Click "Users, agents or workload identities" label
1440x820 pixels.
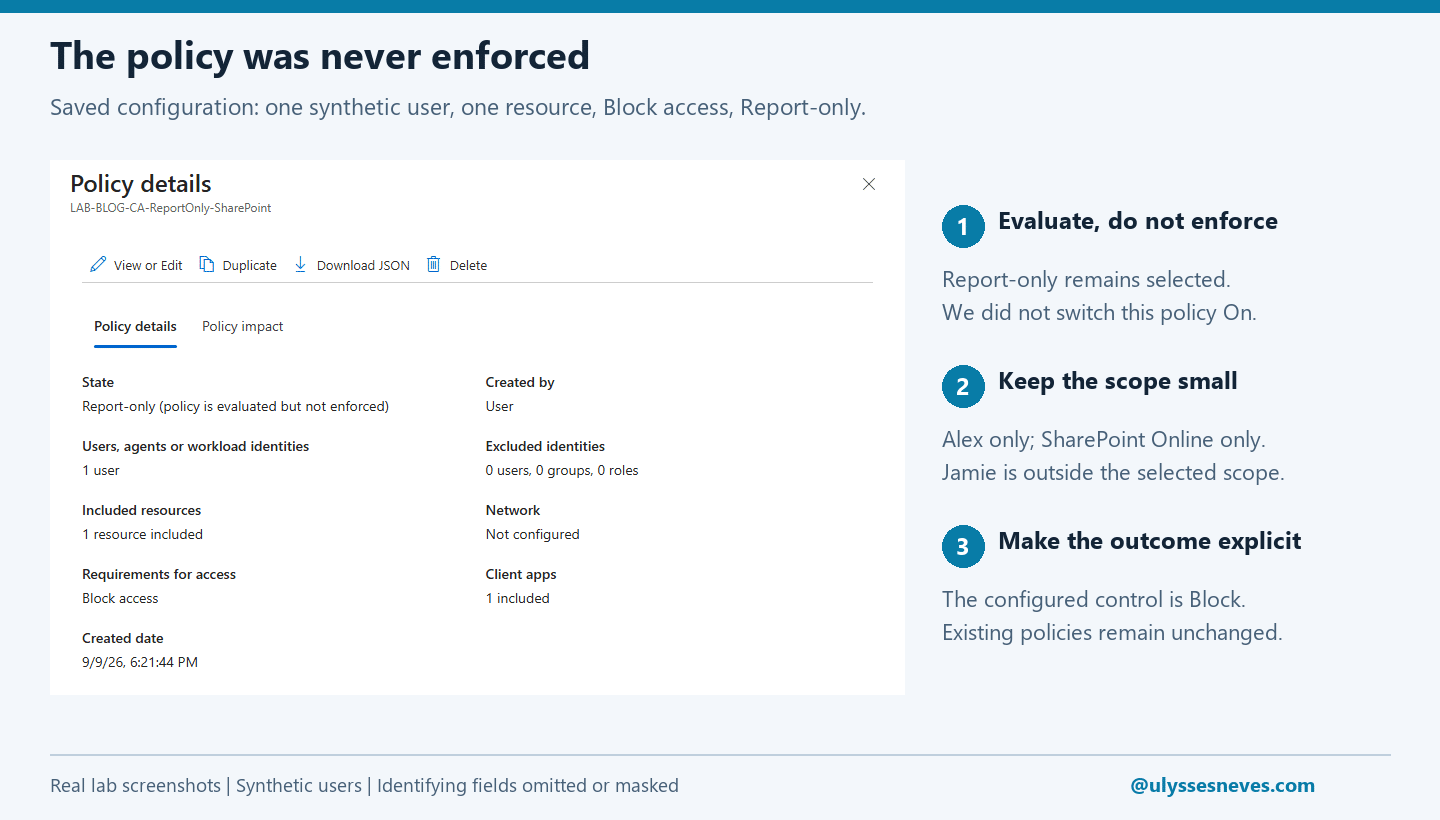click(196, 446)
